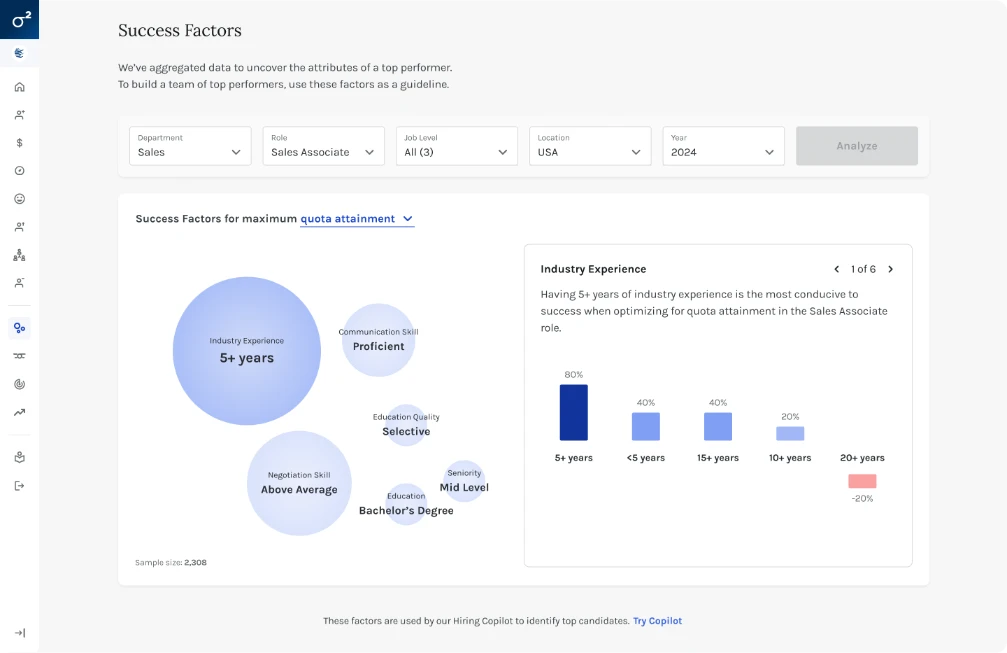Go to previous factor with left chevron
This screenshot has width=1007, height=653.
pos(836,269)
